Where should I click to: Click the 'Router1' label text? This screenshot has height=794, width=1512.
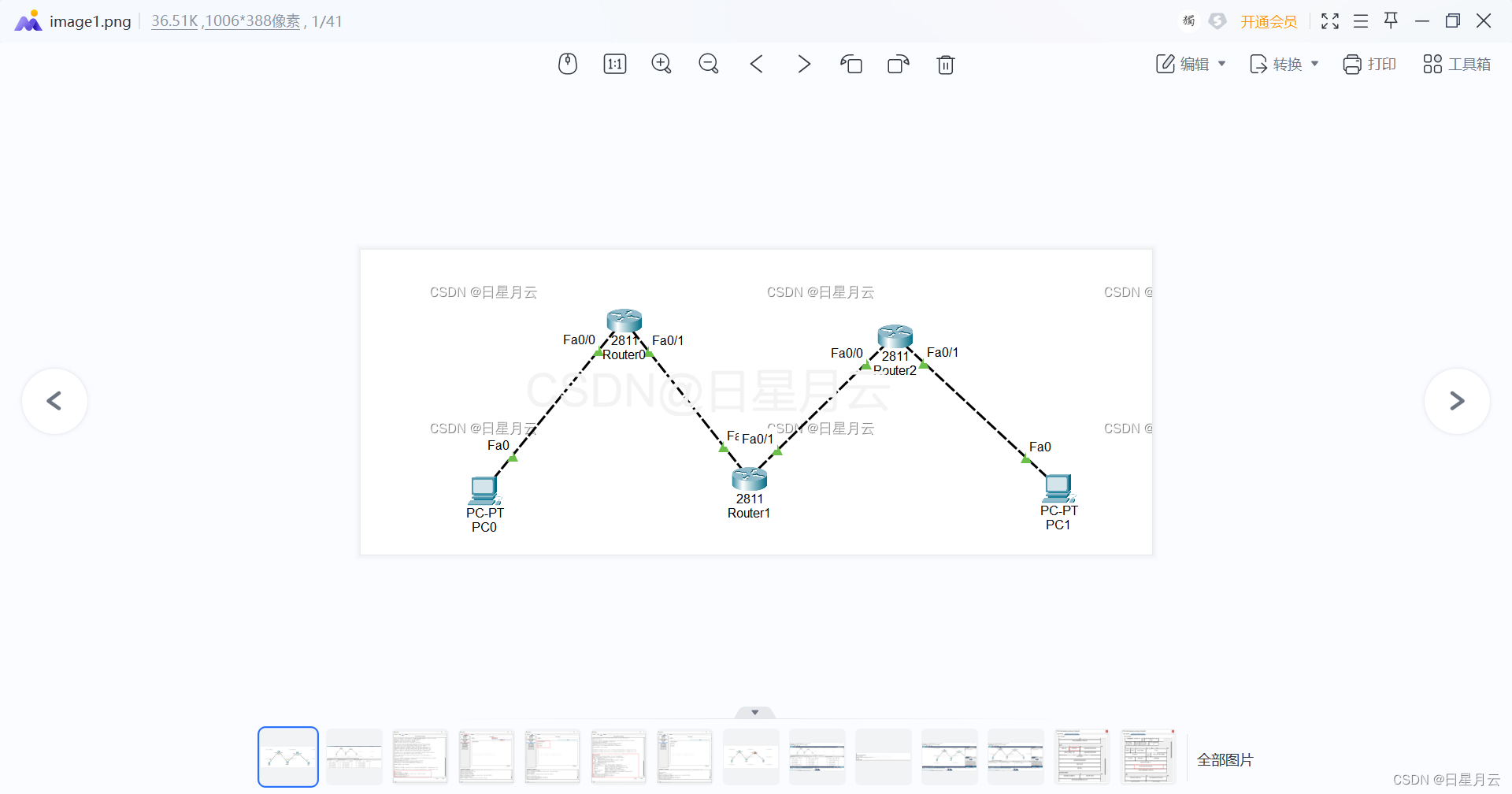pyautogui.click(x=749, y=513)
